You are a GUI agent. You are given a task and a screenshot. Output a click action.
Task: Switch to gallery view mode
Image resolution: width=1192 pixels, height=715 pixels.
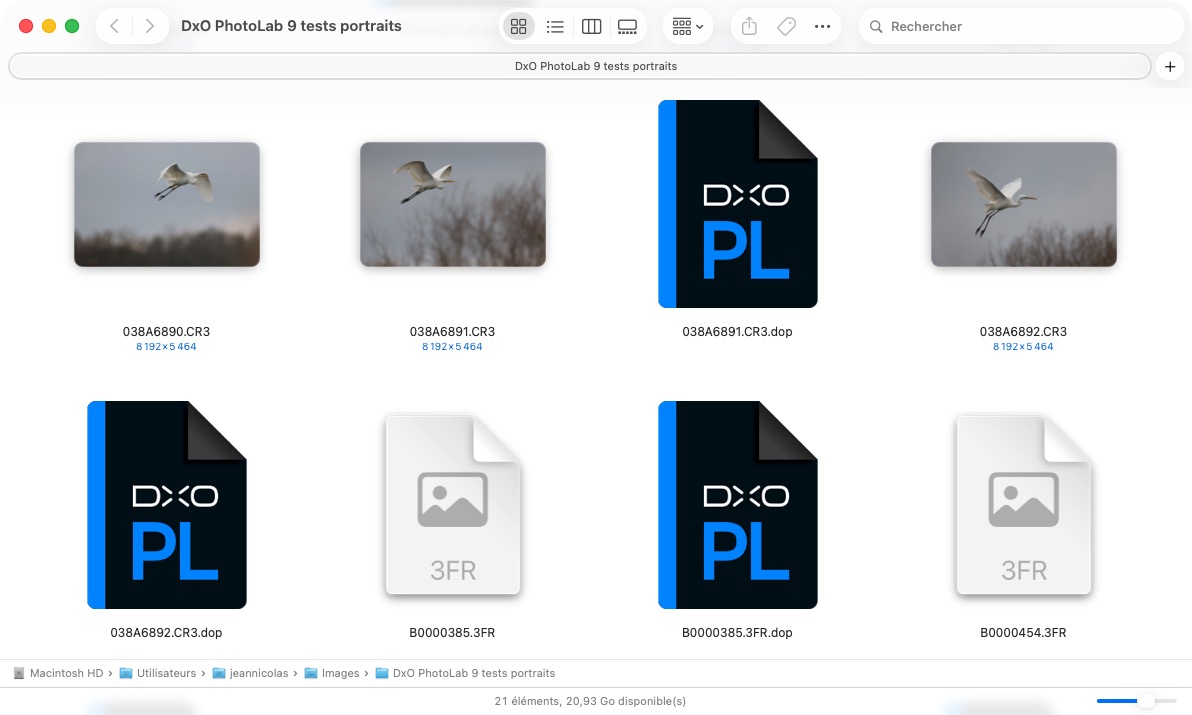pos(628,27)
